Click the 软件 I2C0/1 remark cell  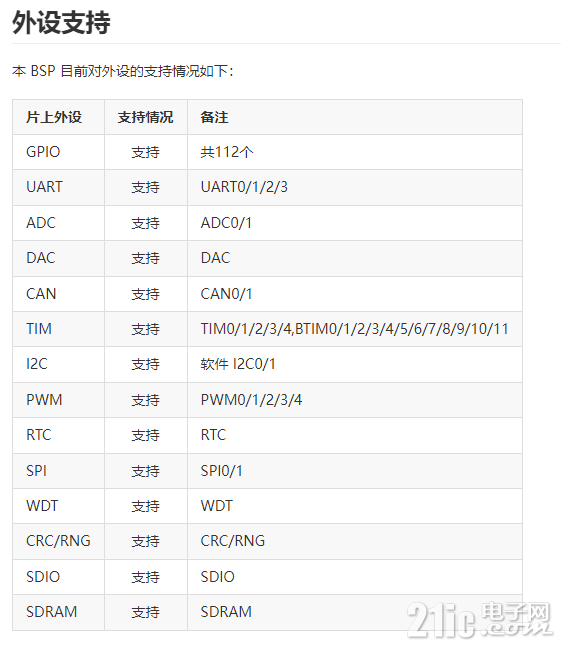(355, 364)
